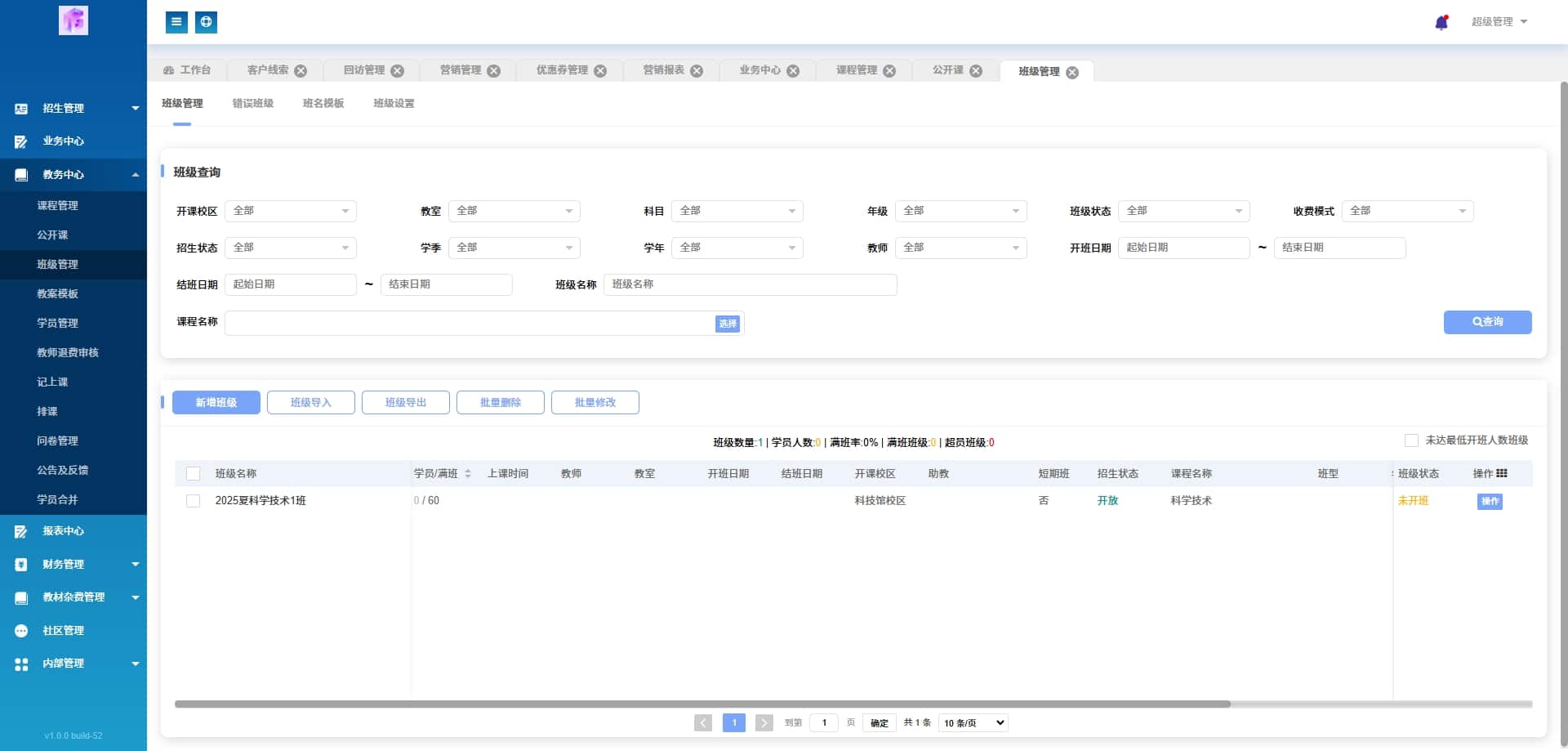
Task: Open the 招生状态 dropdown
Action: [x=291, y=248]
